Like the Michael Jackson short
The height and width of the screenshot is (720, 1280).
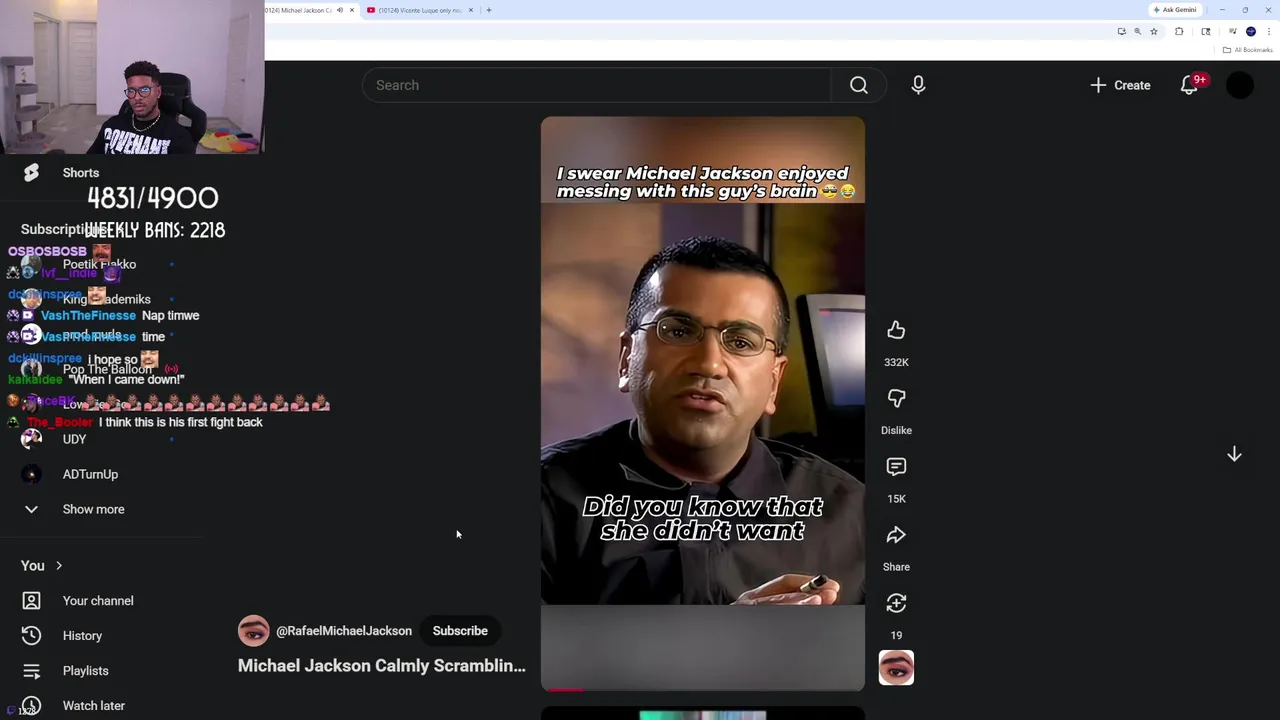(896, 330)
